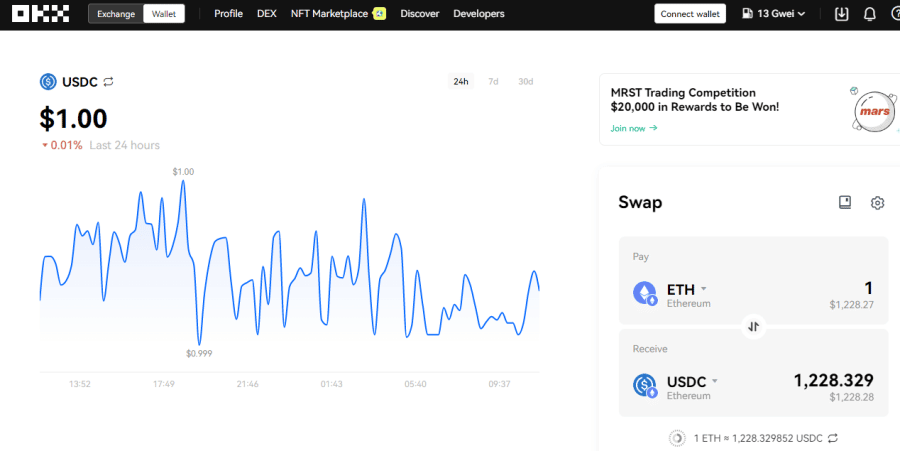Click Connect wallet button

(x=690, y=14)
